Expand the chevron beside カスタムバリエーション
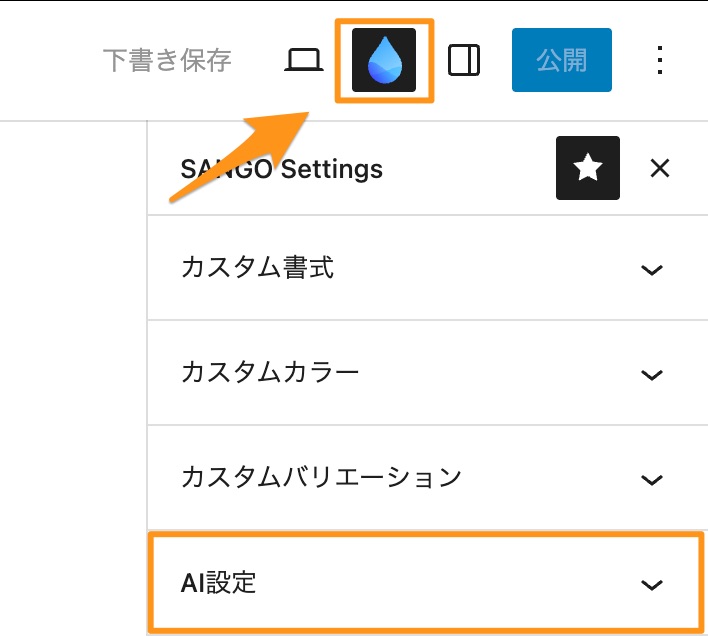 tap(652, 480)
